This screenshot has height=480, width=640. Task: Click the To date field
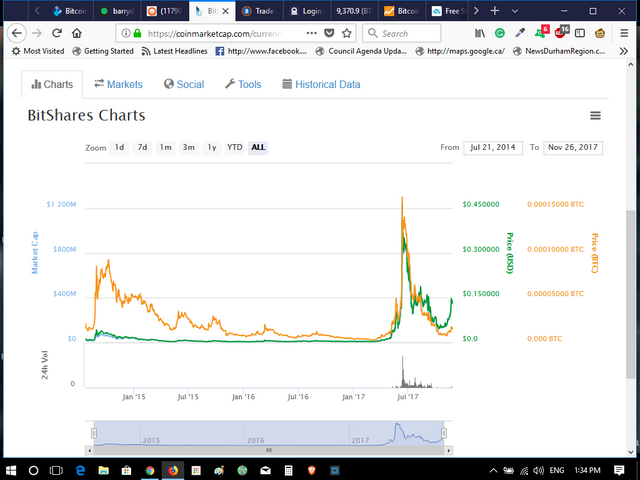click(573, 147)
